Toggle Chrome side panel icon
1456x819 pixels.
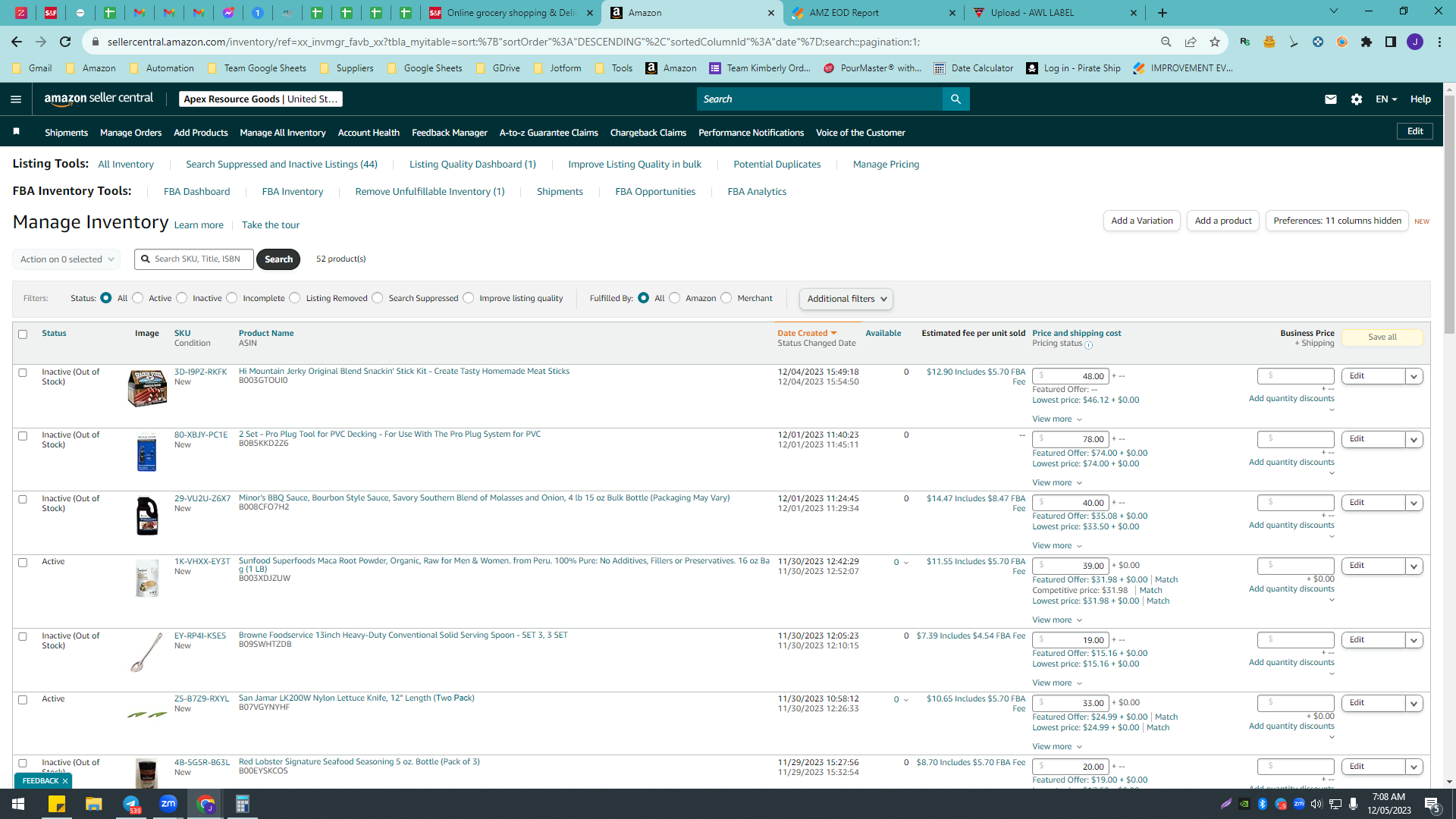(1391, 42)
